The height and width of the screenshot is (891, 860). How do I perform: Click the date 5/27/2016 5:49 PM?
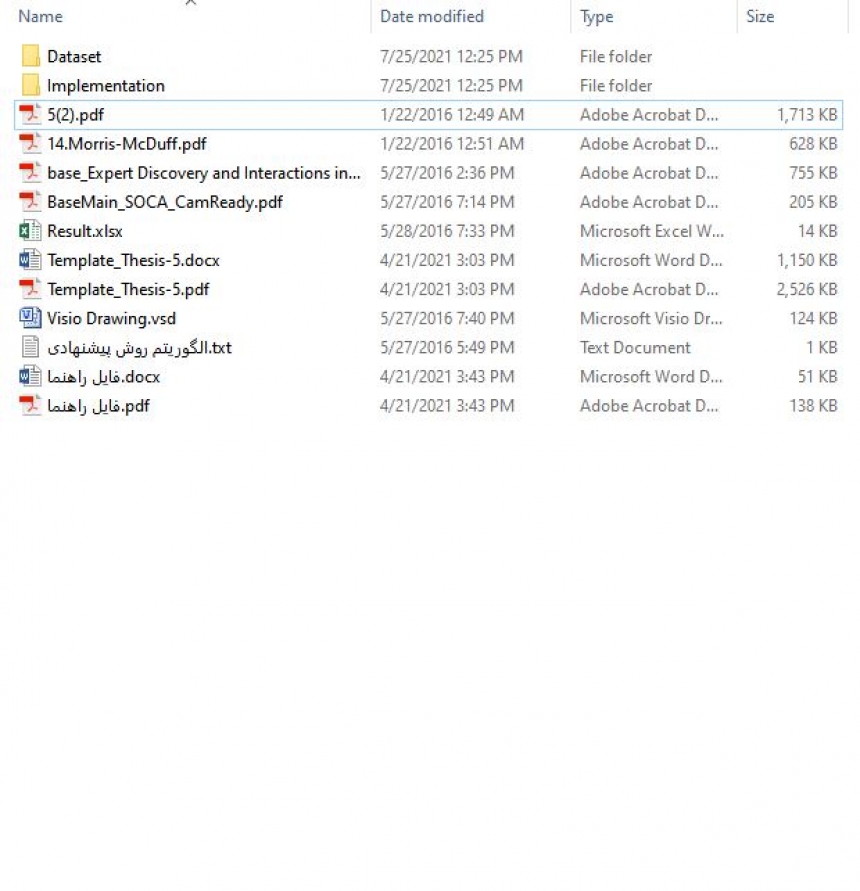tap(447, 347)
